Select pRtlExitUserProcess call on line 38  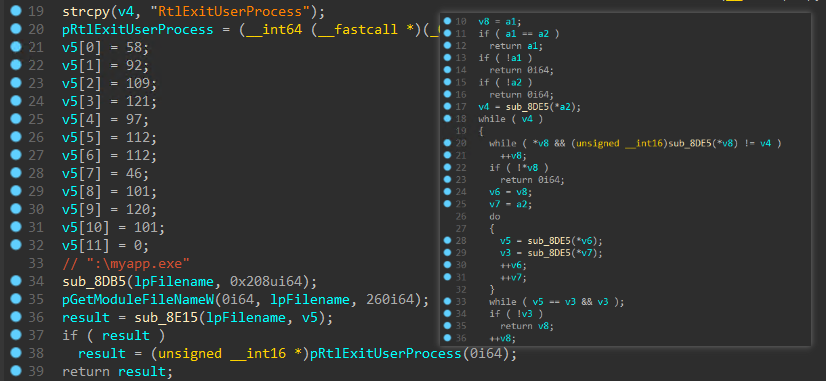pyautogui.click(x=386, y=353)
